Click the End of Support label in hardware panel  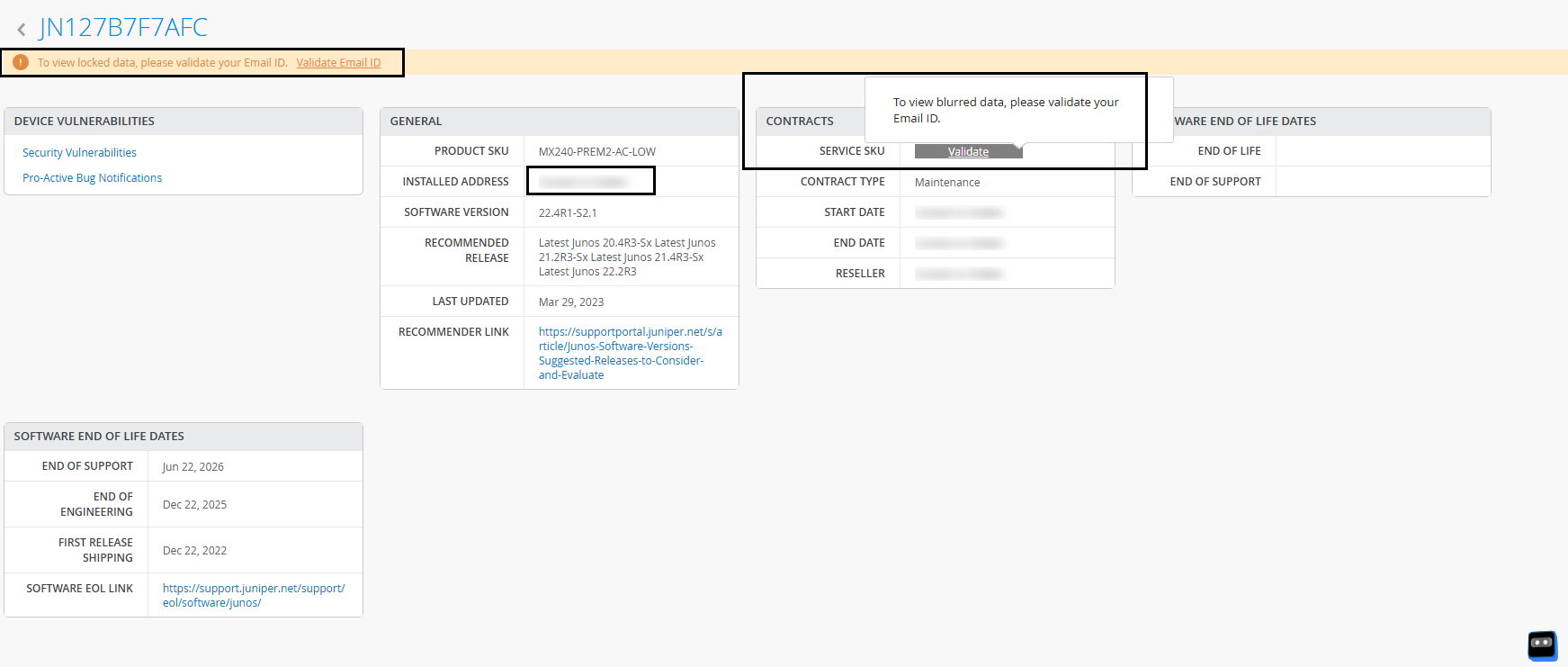(1215, 182)
